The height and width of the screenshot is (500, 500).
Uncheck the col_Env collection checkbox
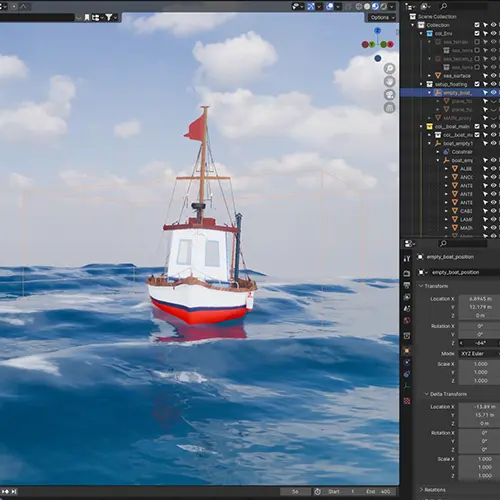pyautogui.click(x=477, y=33)
